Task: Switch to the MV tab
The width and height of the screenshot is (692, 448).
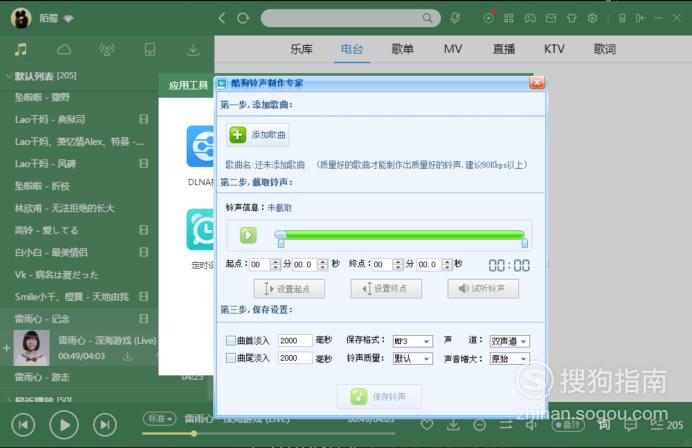Action: point(453,49)
